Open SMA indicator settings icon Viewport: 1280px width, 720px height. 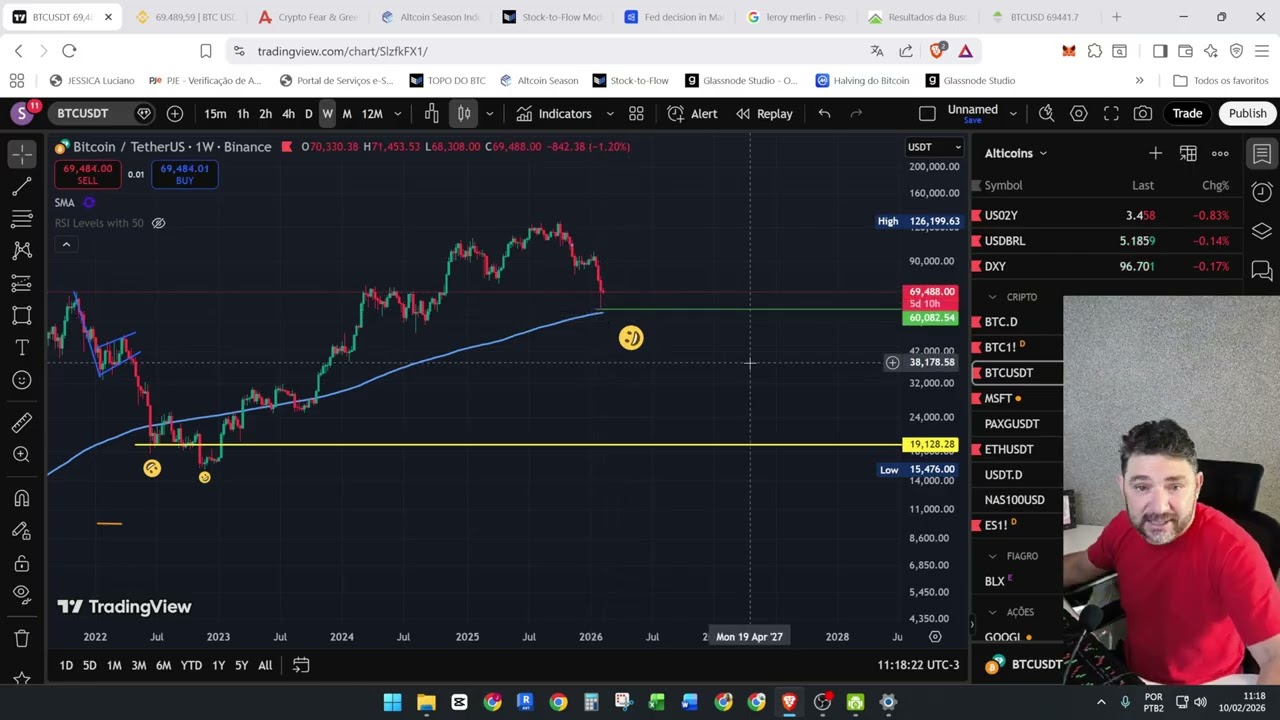89,202
